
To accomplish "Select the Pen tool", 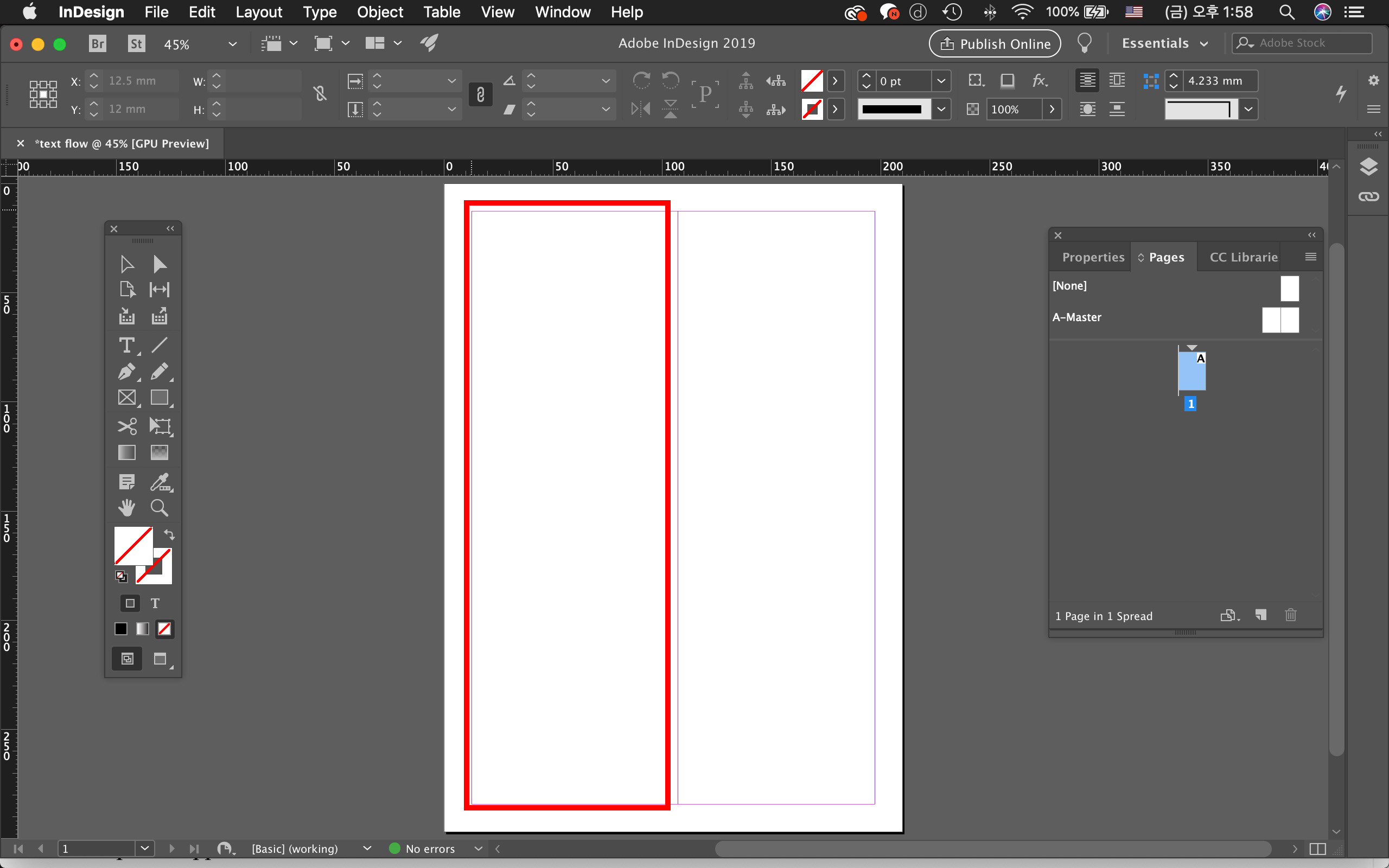I will coord(127,372).
